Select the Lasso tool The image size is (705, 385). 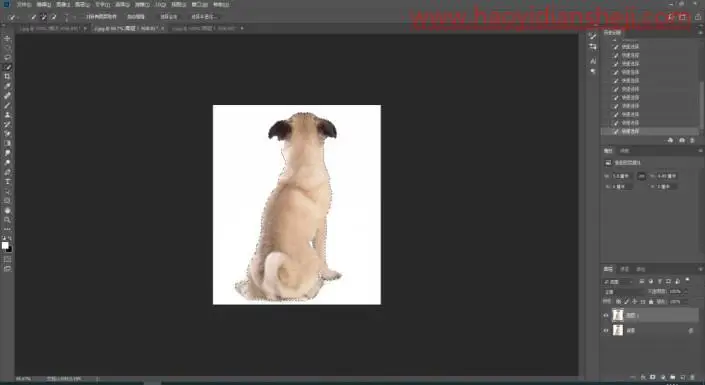coord(7,58)
